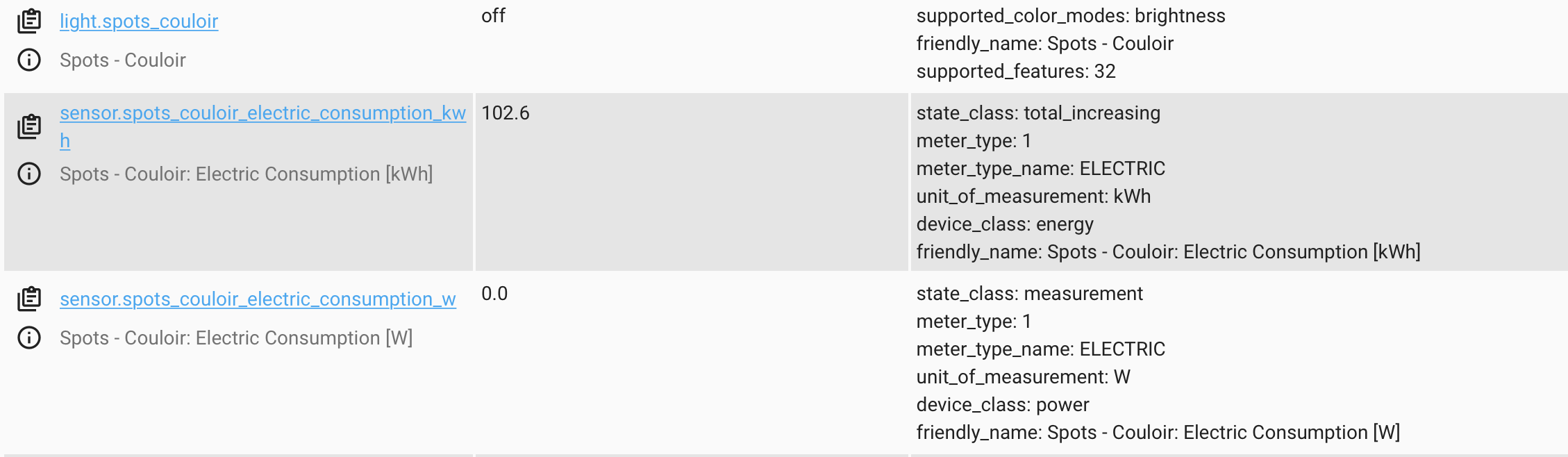Open the light.spots_couloir entity link
1568x457 pixels.
pyautogui.click(x=139, y=21)
